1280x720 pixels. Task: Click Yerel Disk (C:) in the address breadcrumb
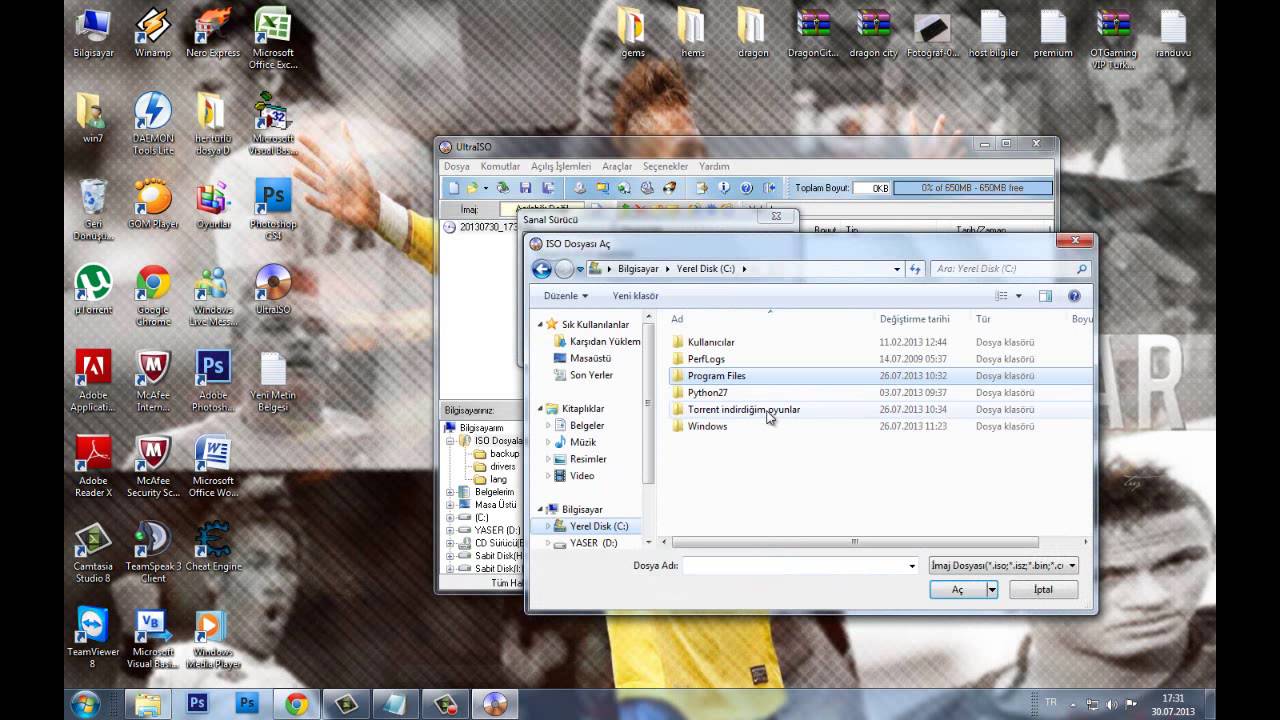click(705, 269)
